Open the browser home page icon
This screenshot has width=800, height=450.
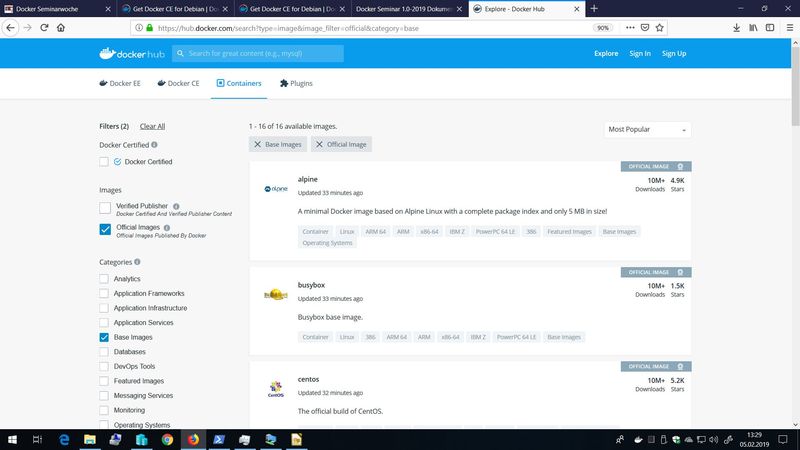61,28
